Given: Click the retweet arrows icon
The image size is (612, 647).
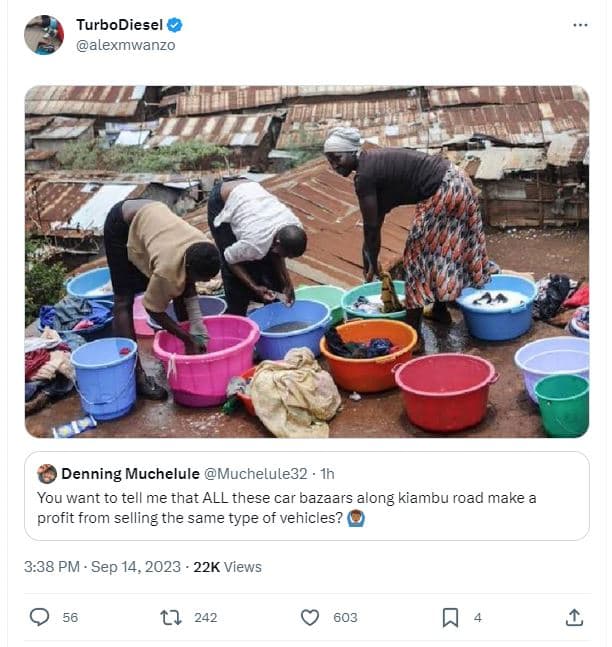Looking at the screenshot, I should [x=171, y=617].
